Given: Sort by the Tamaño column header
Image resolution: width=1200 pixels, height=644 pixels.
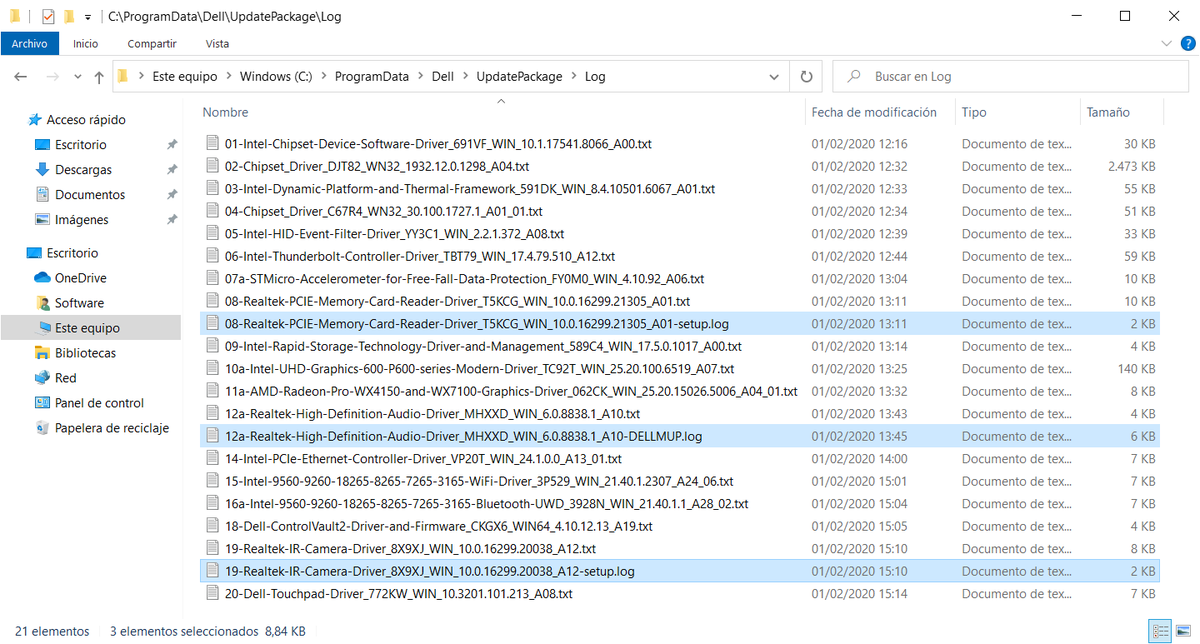Looking at the screenshot, I should [x=1108, y=112].
